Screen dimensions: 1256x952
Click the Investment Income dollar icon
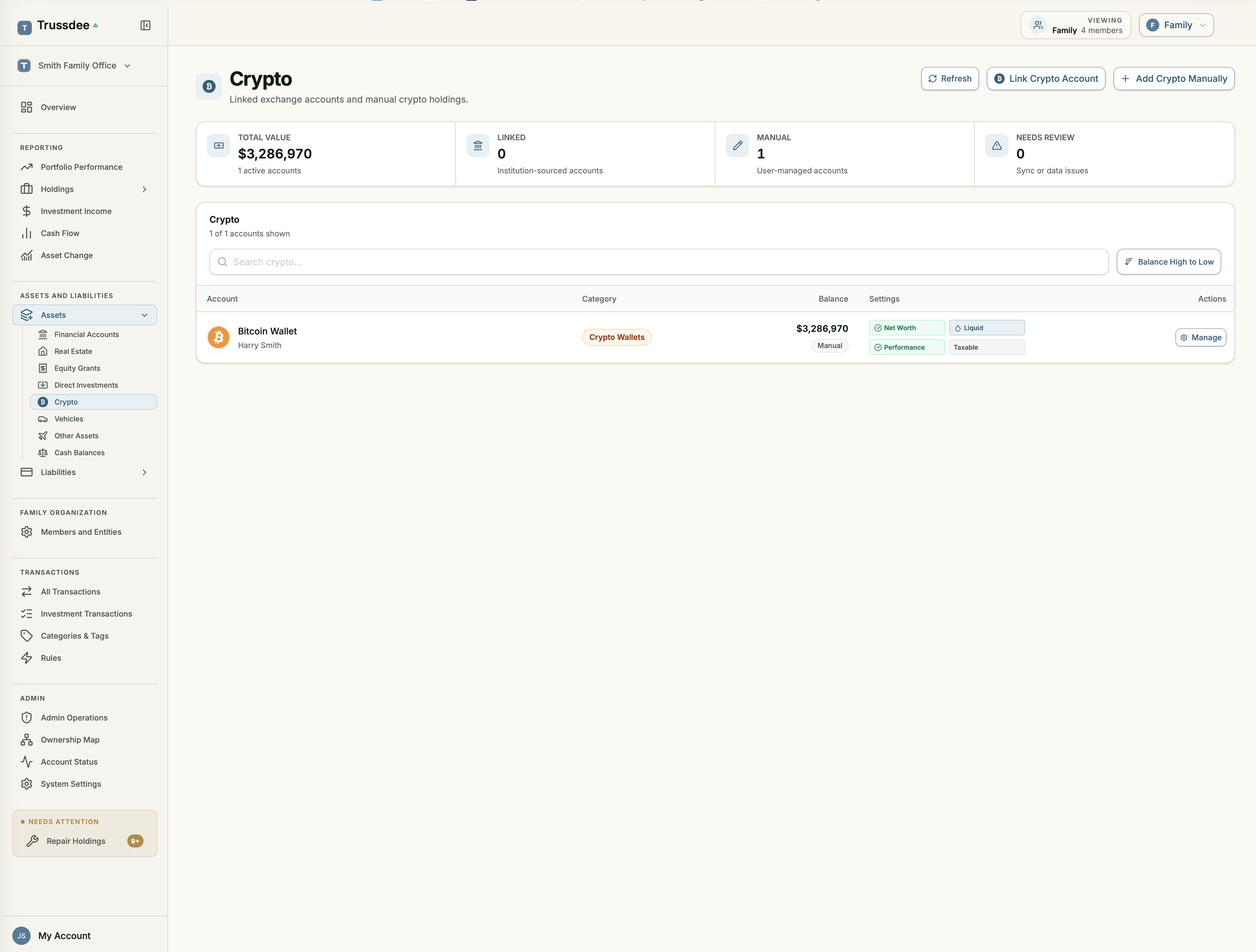pos(27,211)
